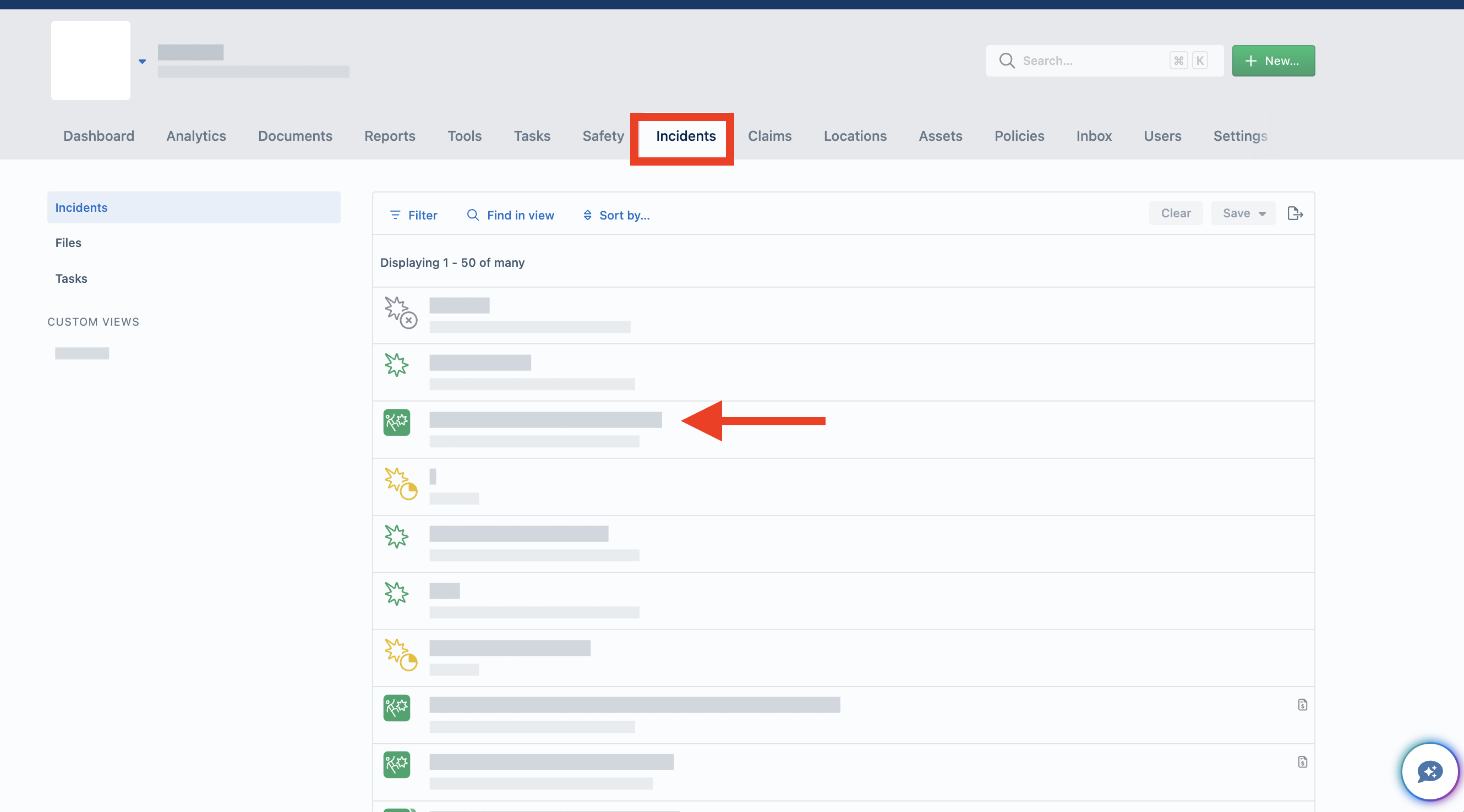This screenshot has width=1464, height=812.
Task: Switch to the Policies tab
Action: 1019,136
